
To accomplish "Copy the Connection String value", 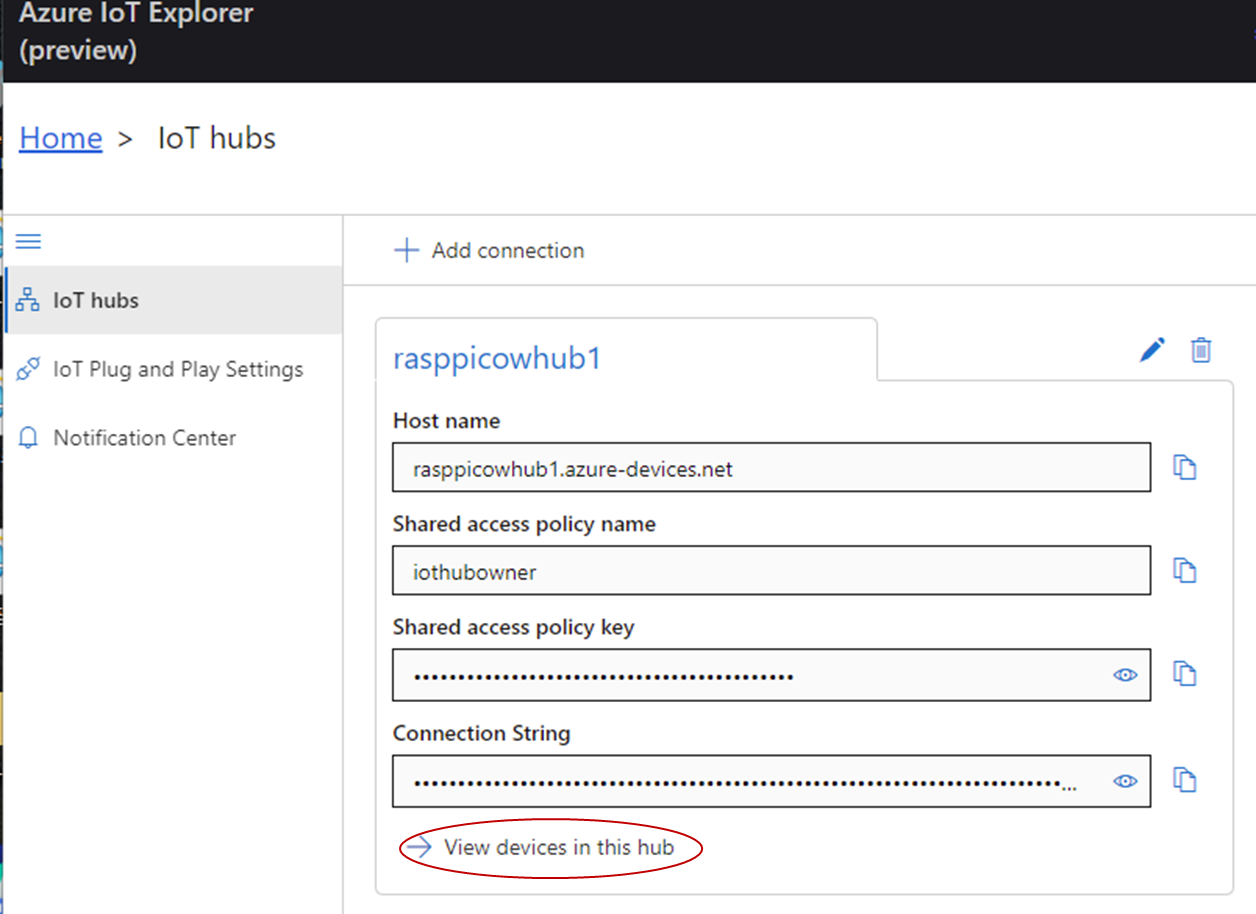I will [x=1185, y=780].
